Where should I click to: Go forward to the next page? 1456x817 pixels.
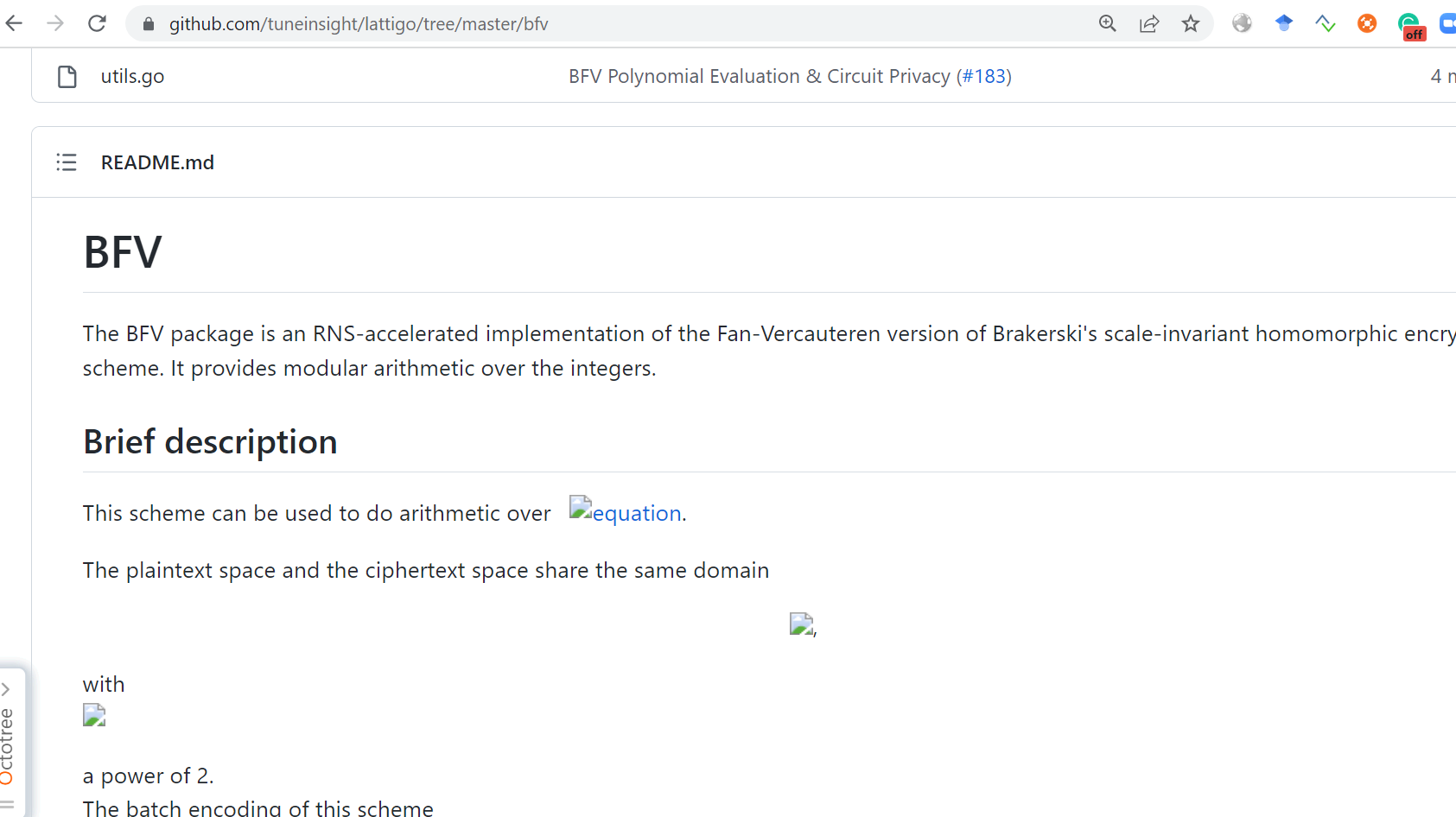coord(55,23)
